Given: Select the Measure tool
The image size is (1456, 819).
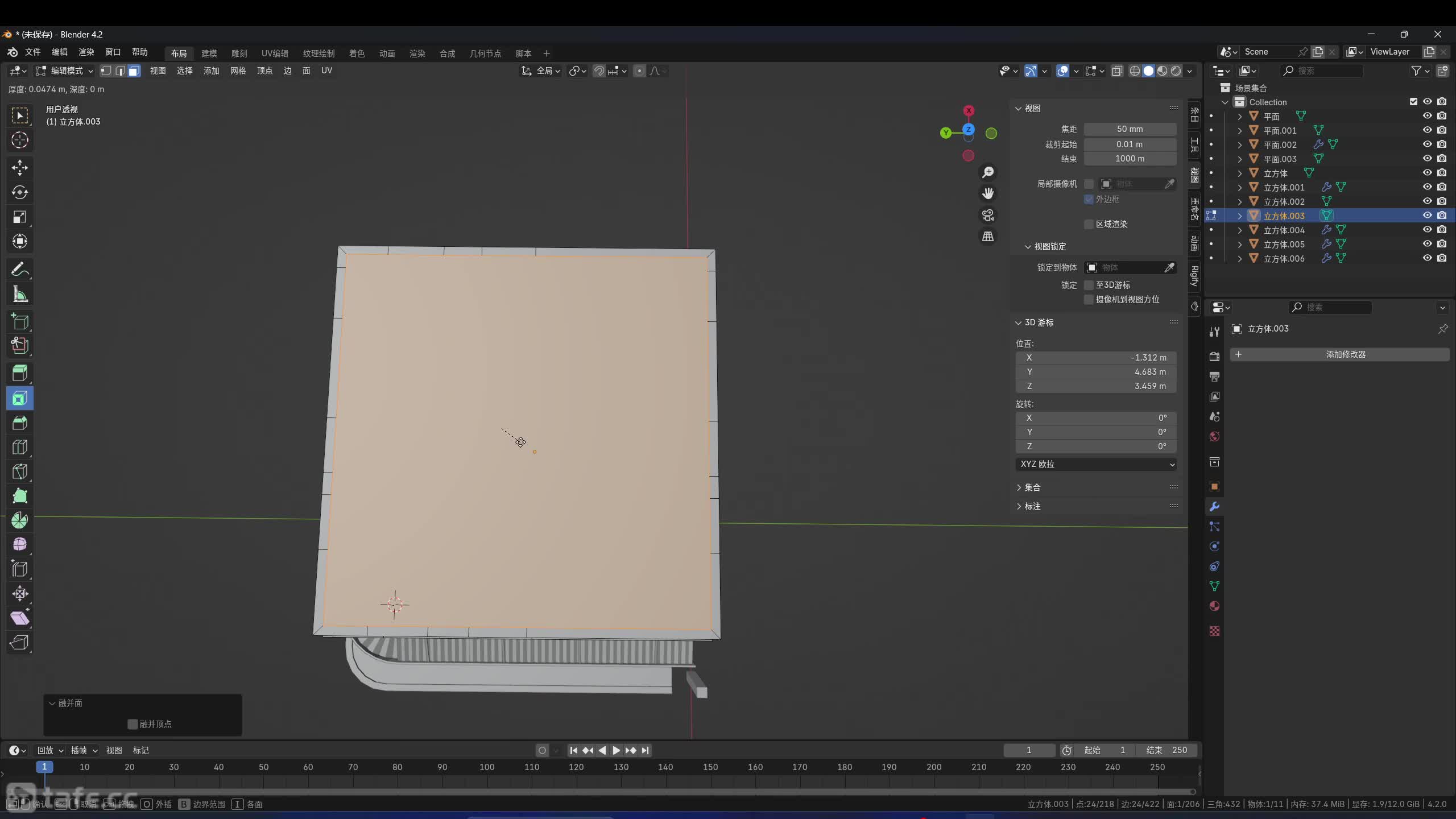Looking at the screenshot, I should pos(20,293).
